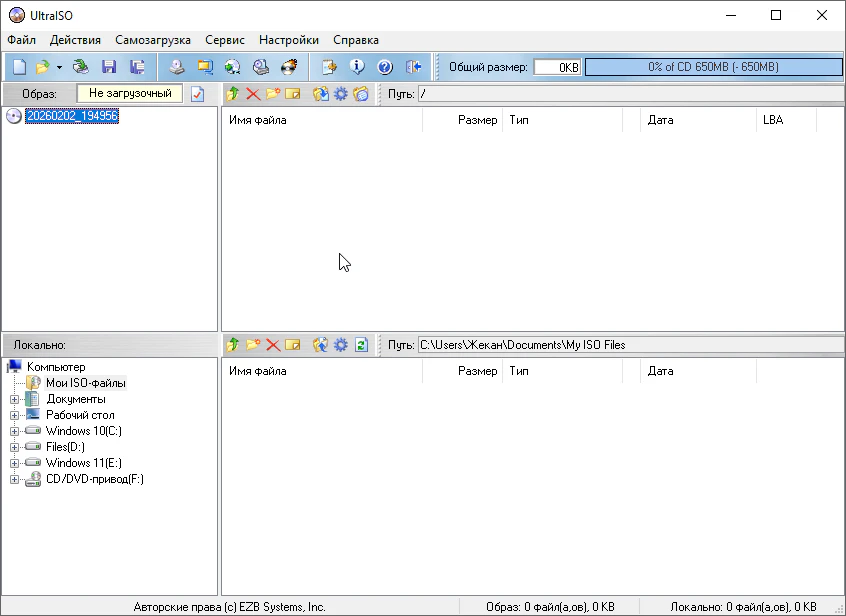The height and width of the screenshot is (616, 846).
Task: Click the Burn CD image flame icon
Action: coord(289,67)
